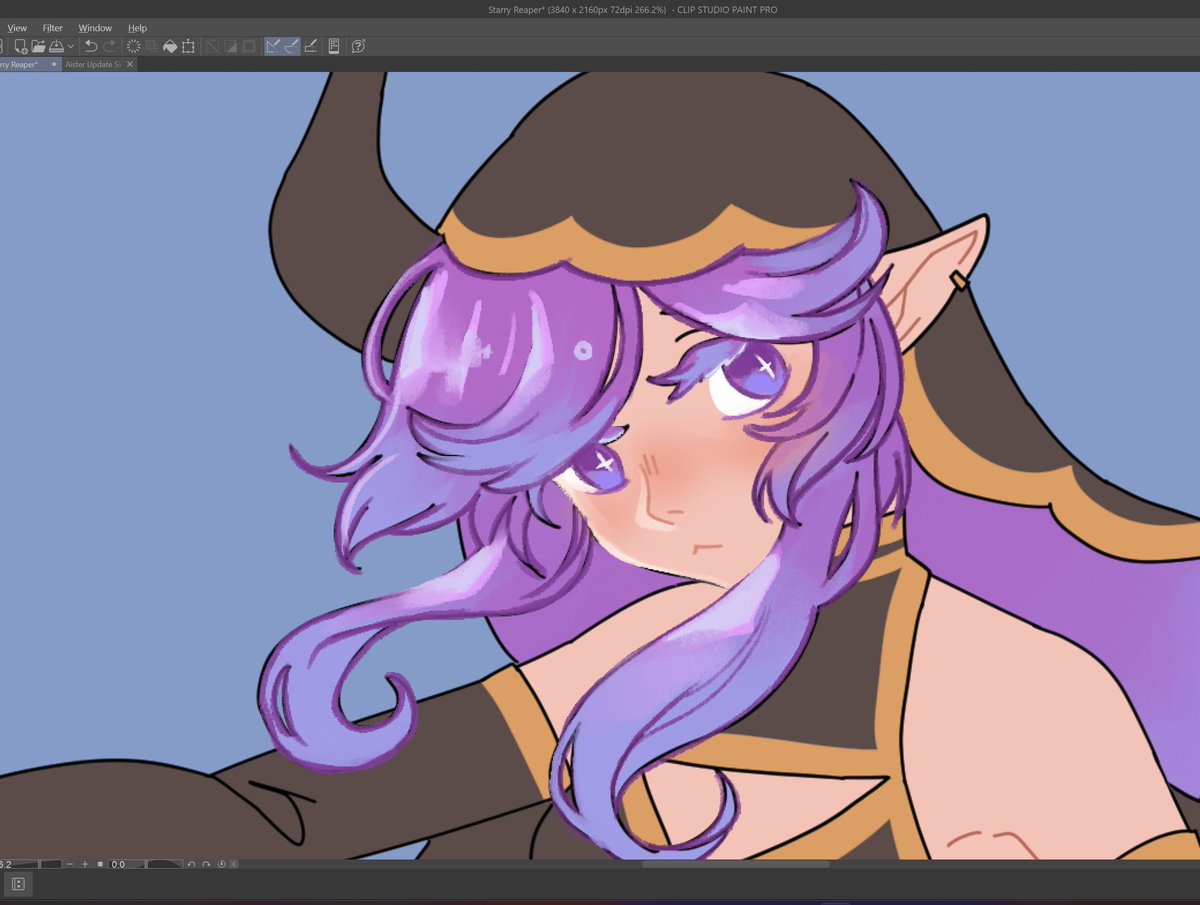Undo the last action

[91, 46]
